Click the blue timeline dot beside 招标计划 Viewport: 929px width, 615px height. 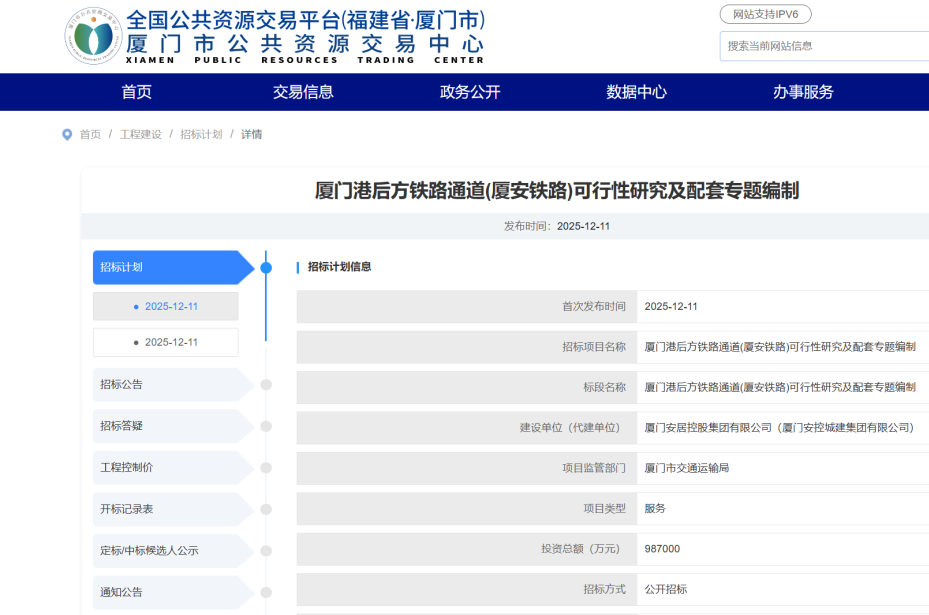(x=266, y=268)
